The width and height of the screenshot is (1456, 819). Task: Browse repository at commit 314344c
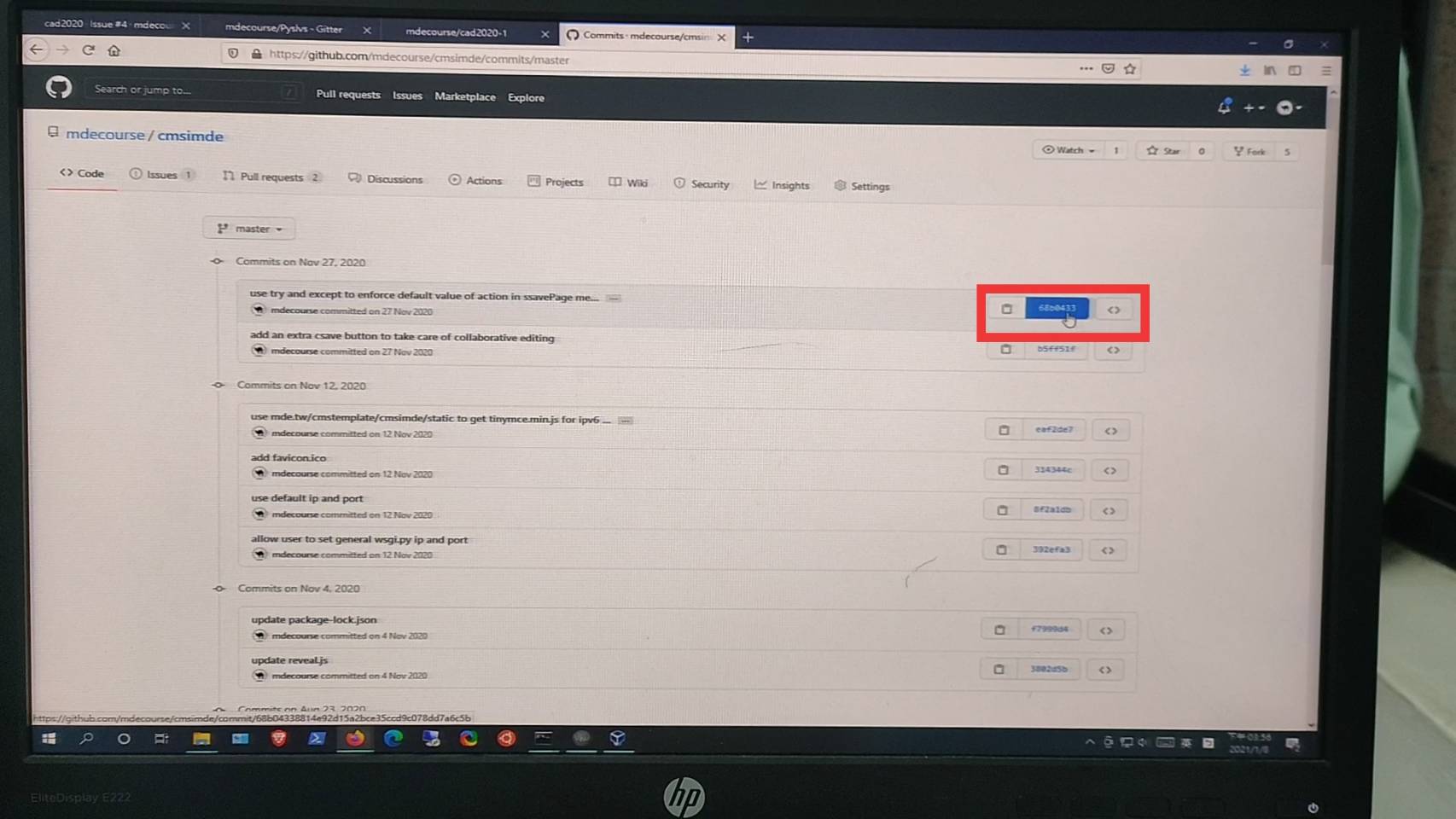[x=1109, y=471]
